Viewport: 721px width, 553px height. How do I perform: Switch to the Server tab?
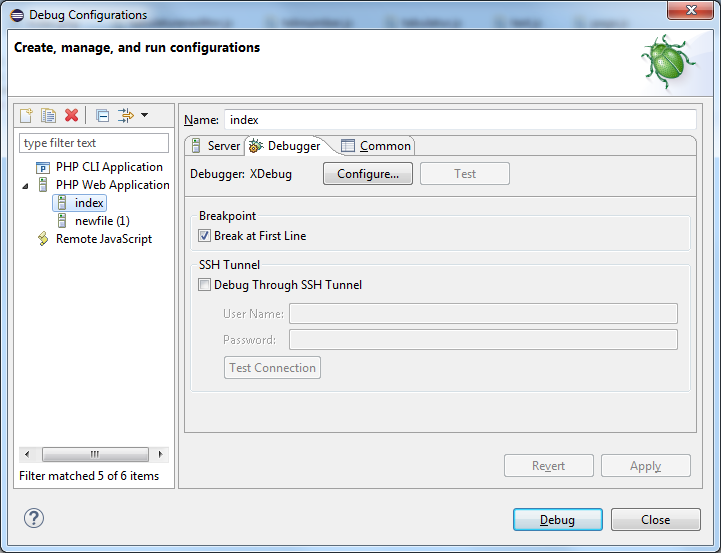click(x=214, y=146)
